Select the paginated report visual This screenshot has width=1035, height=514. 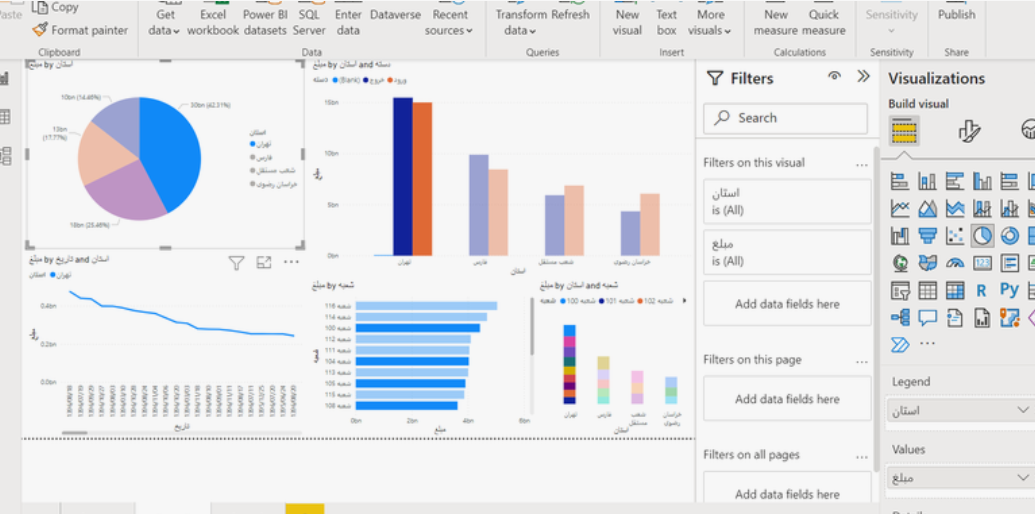click(982, 318)
